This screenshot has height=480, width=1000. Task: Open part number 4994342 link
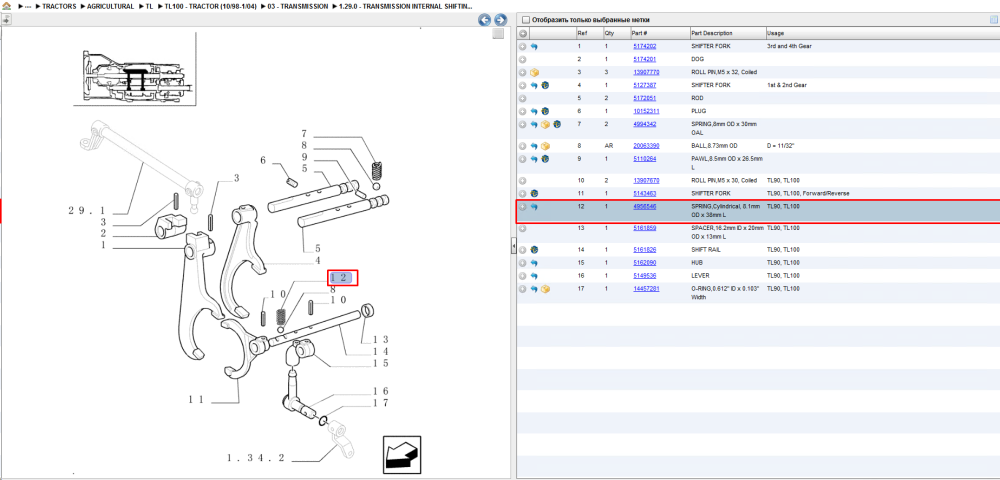coord(644,124)
